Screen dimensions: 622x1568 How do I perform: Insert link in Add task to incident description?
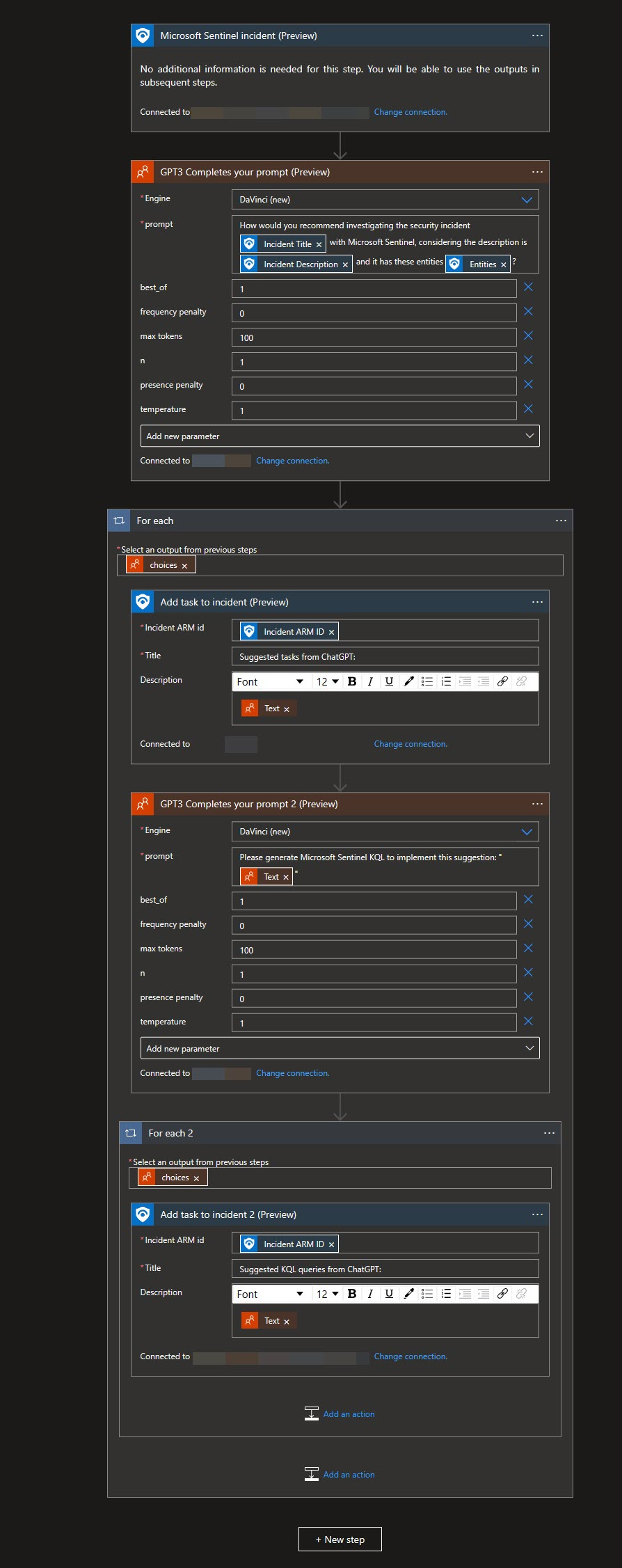[502, 682]
